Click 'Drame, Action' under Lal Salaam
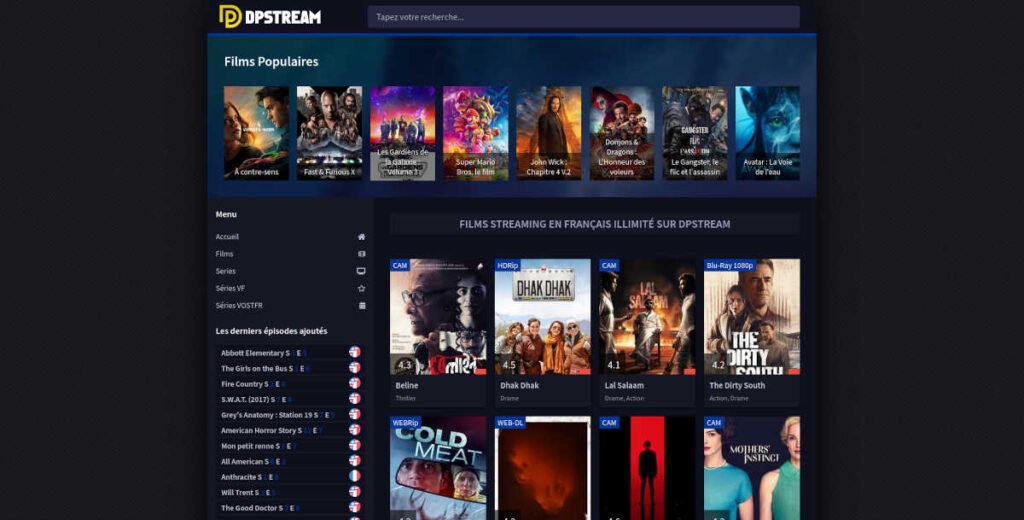This screenshot has height=520, width=1024. click(622, 398)
